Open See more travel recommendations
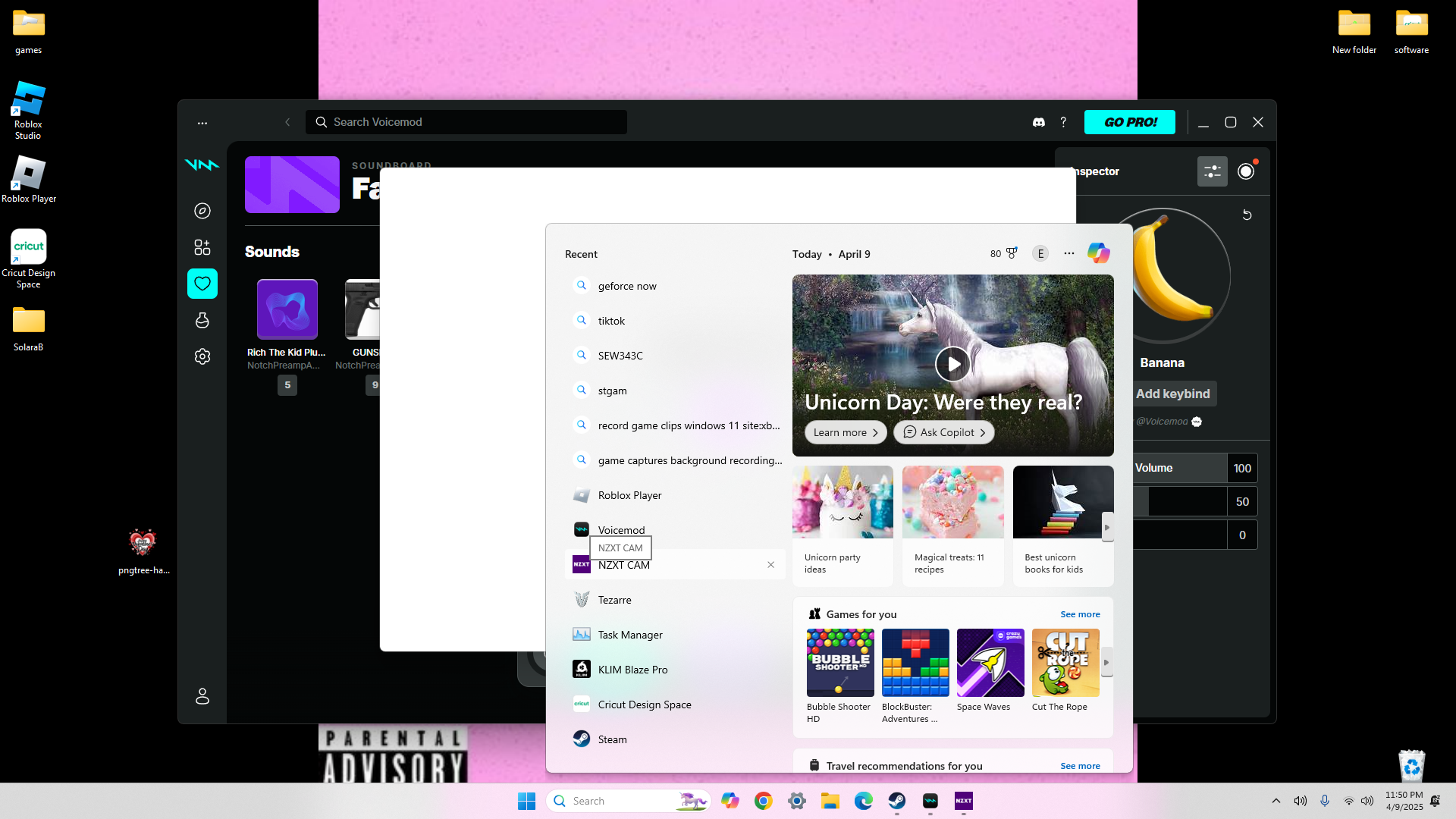This screenshot has height=819, width=1456. coord(1080,766)
